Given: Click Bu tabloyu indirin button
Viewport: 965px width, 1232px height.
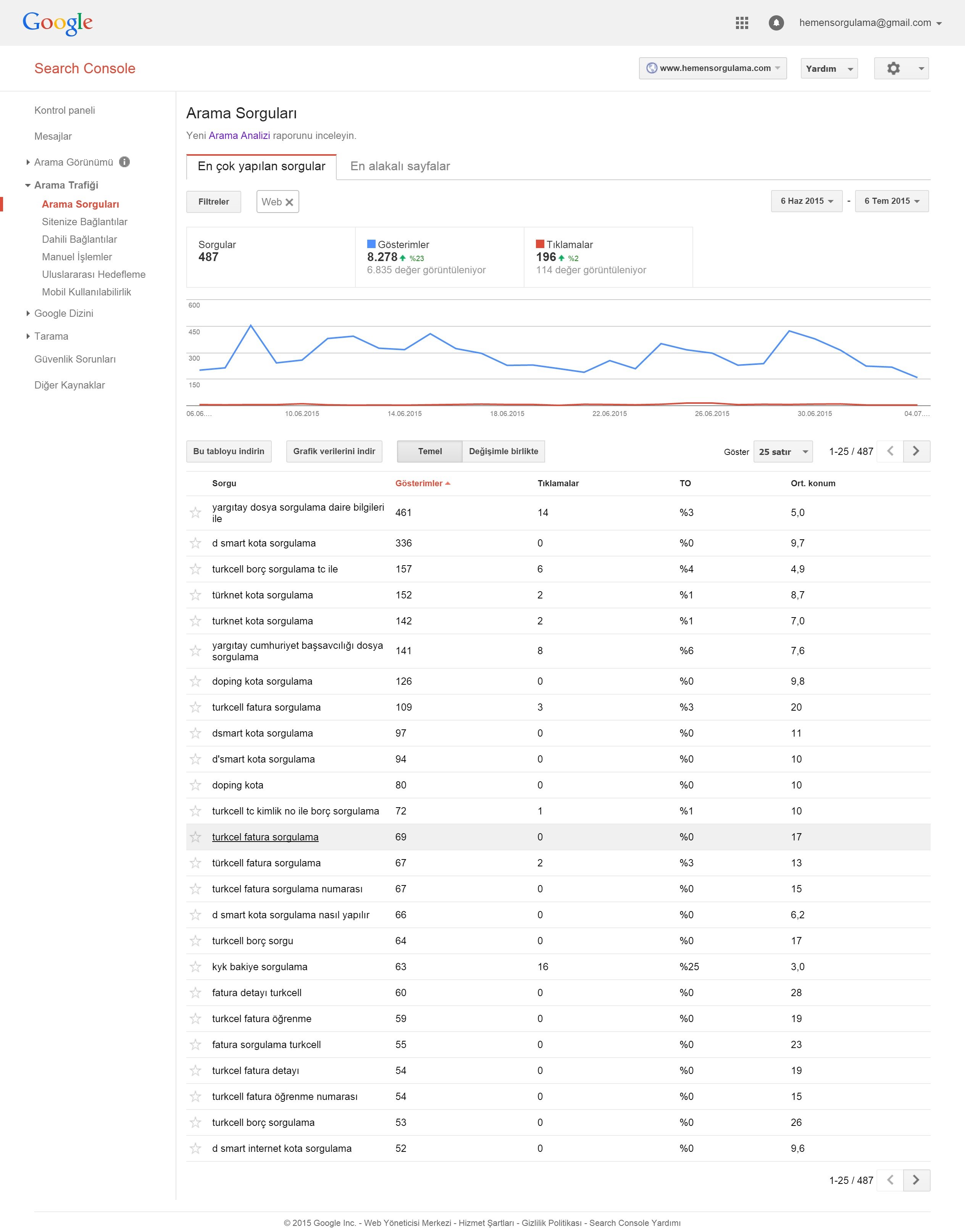Looking at the screenshot, I should 229,452.
